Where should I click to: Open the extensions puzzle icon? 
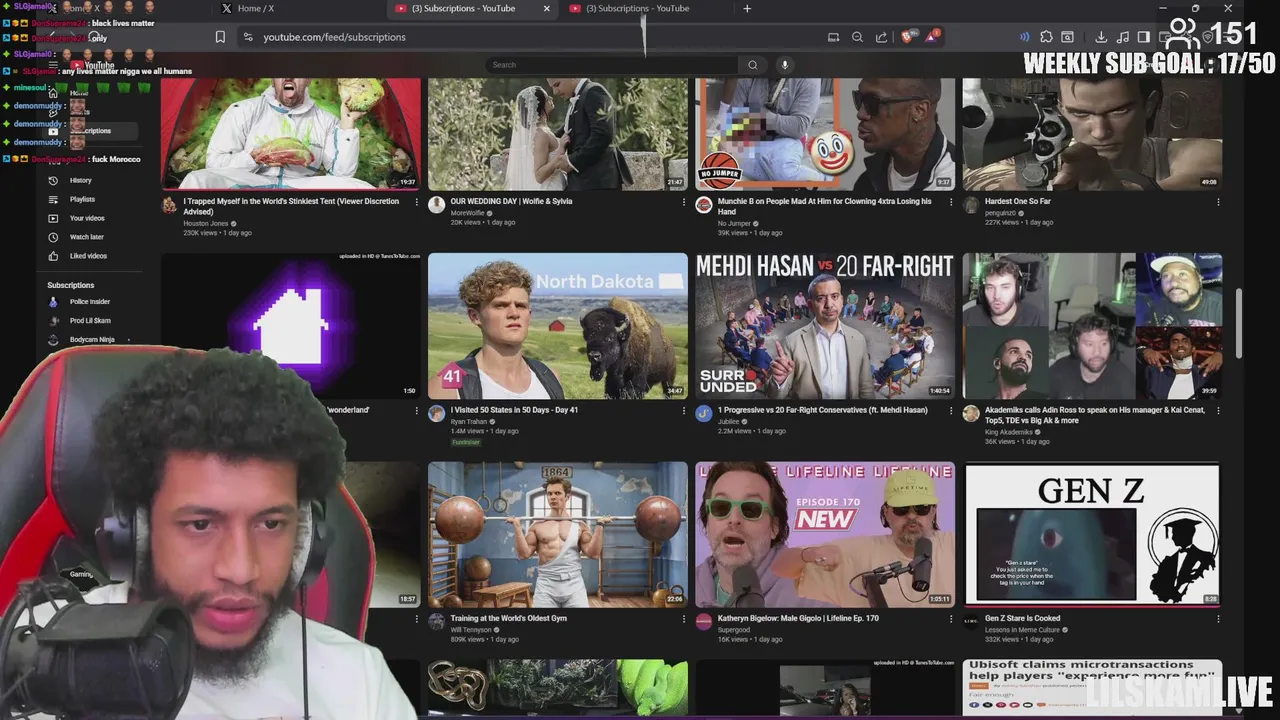(1046, 37)
